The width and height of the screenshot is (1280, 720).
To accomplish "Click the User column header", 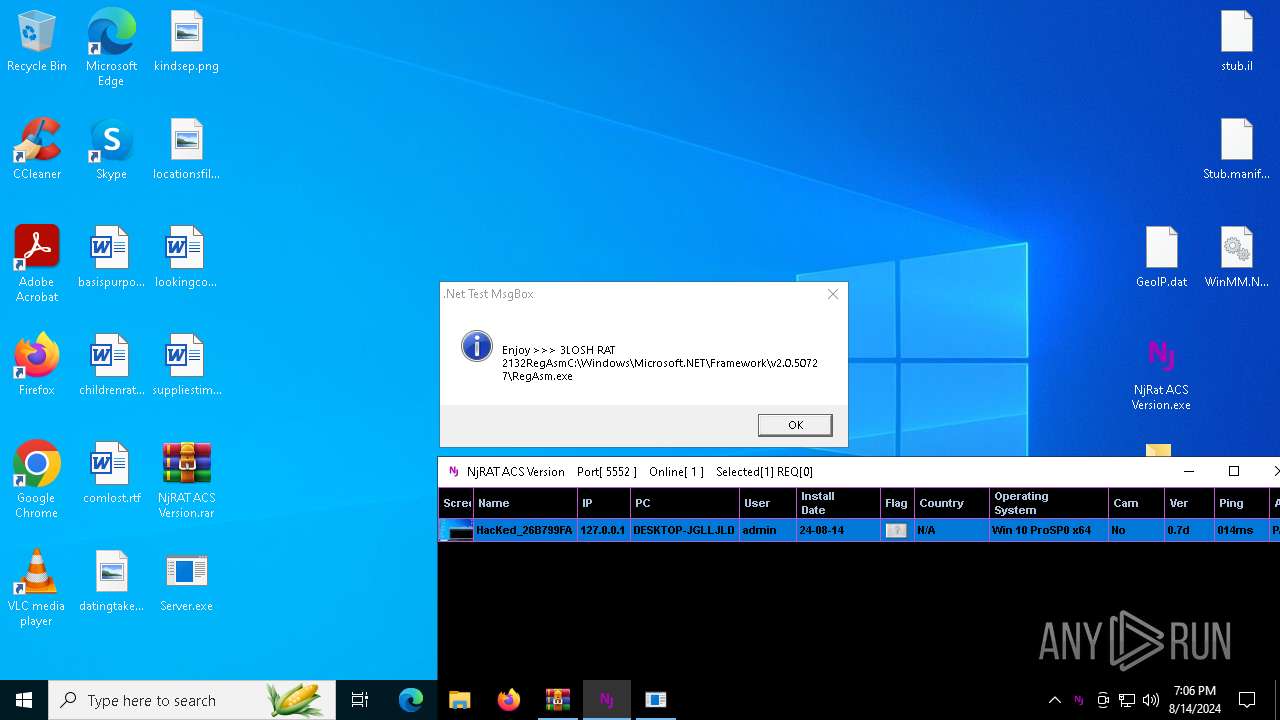I will (767, 503).
